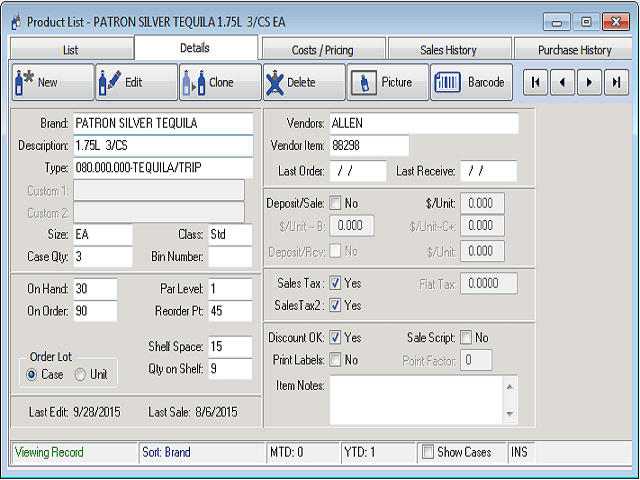Select the Unit order lot option
640x480 pixels.
(83, 375)
